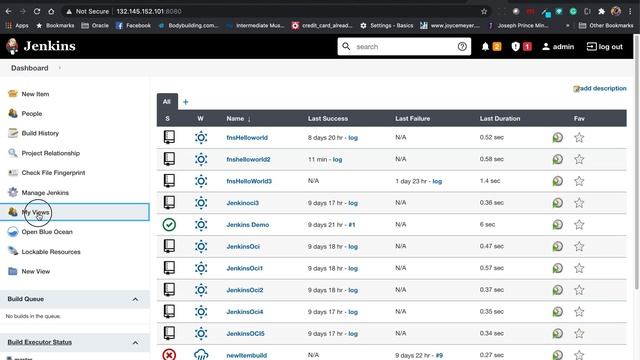The image size is (640, 360).
Task: Click the add description edit icon
Action: click(x=576, y=89)
